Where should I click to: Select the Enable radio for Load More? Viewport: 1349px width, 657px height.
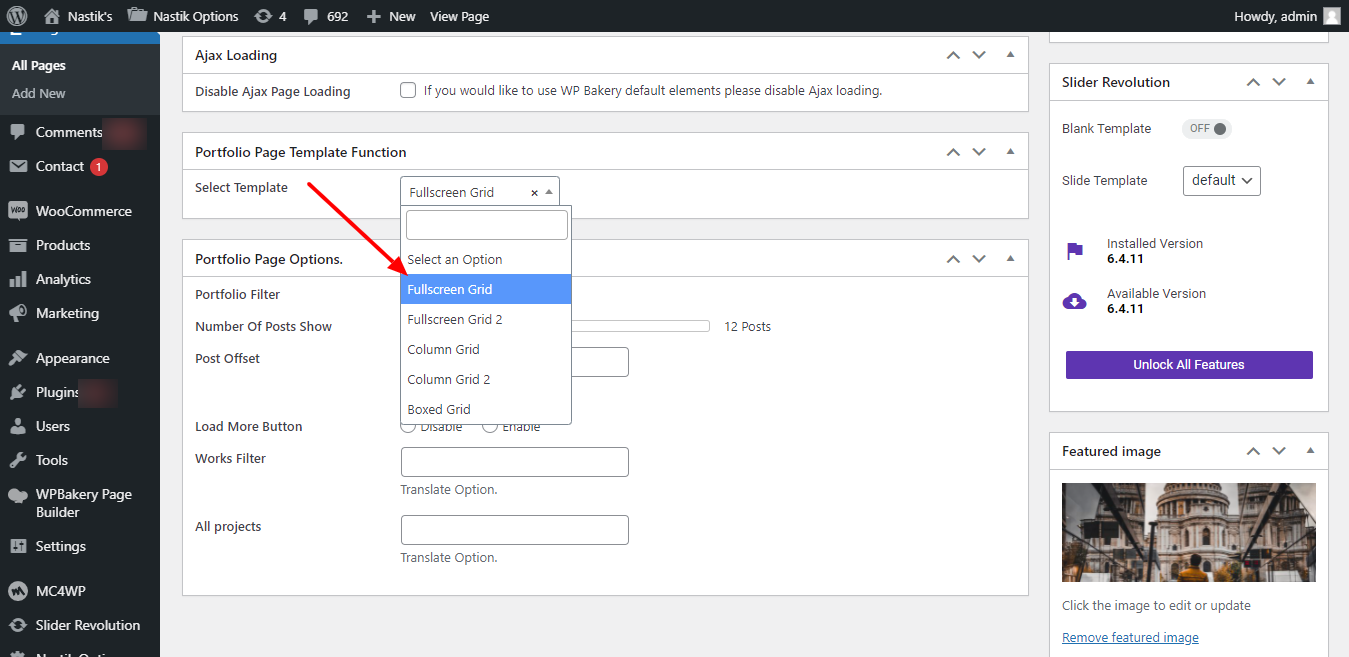point(490,427)
